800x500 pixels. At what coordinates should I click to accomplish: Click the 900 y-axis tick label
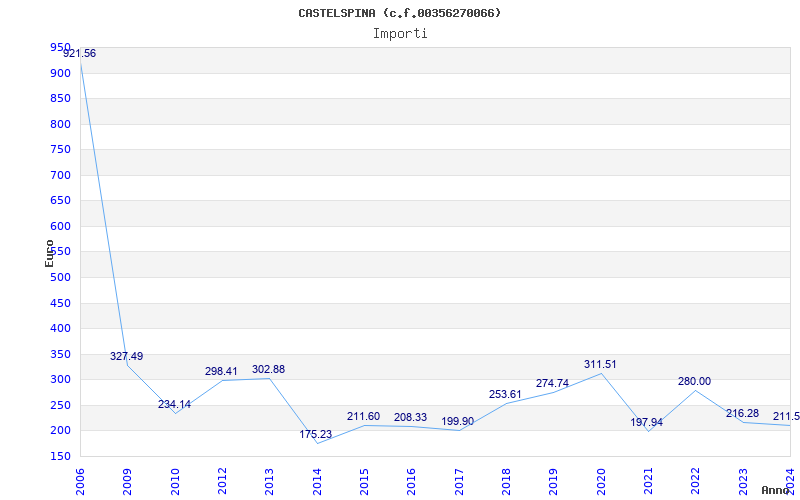click(x=60, y=73)
